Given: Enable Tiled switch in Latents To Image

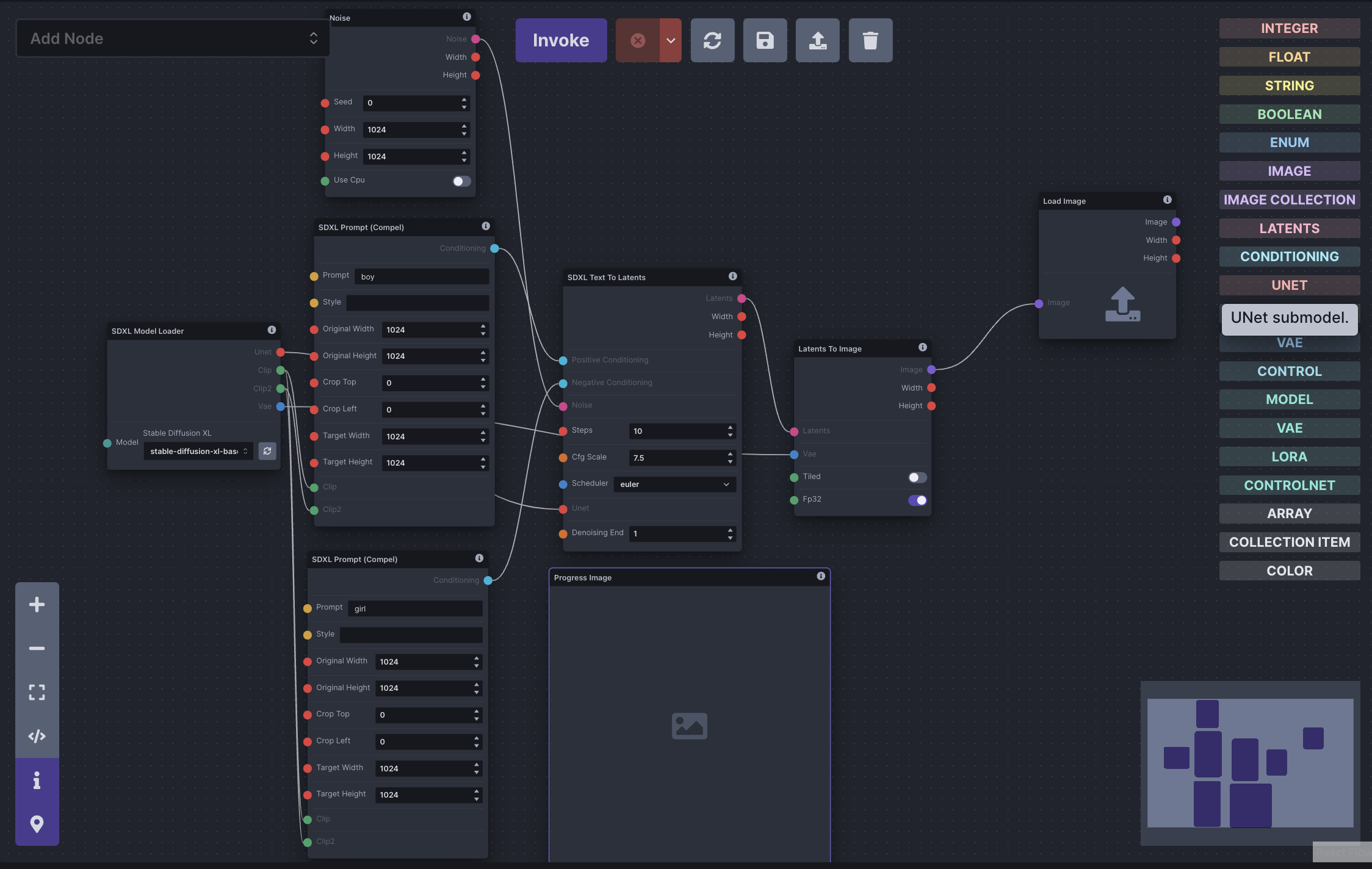Looking at the screenshot, I should pos(917,477).
